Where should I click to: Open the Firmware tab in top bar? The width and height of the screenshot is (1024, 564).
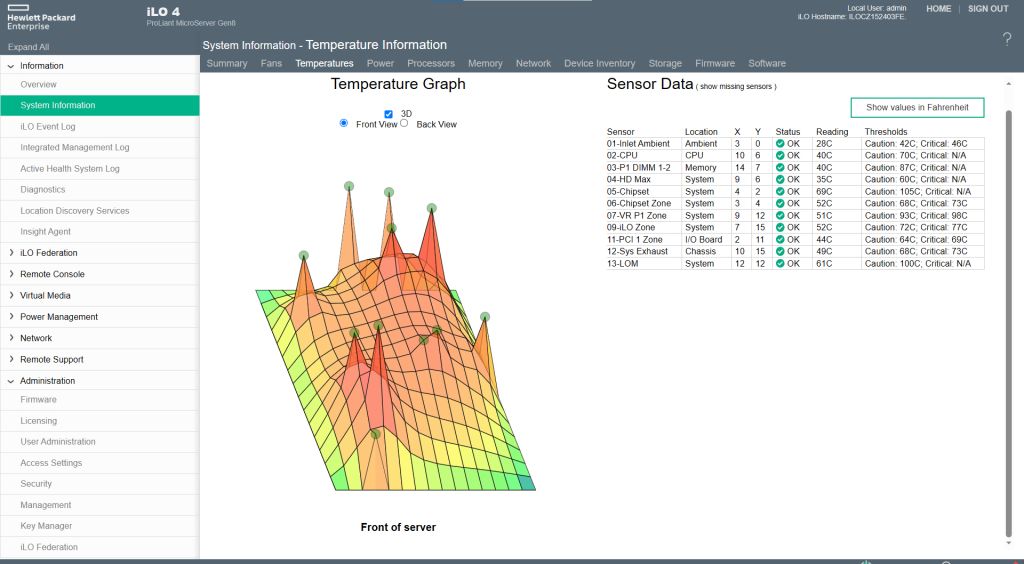[714, 63]
